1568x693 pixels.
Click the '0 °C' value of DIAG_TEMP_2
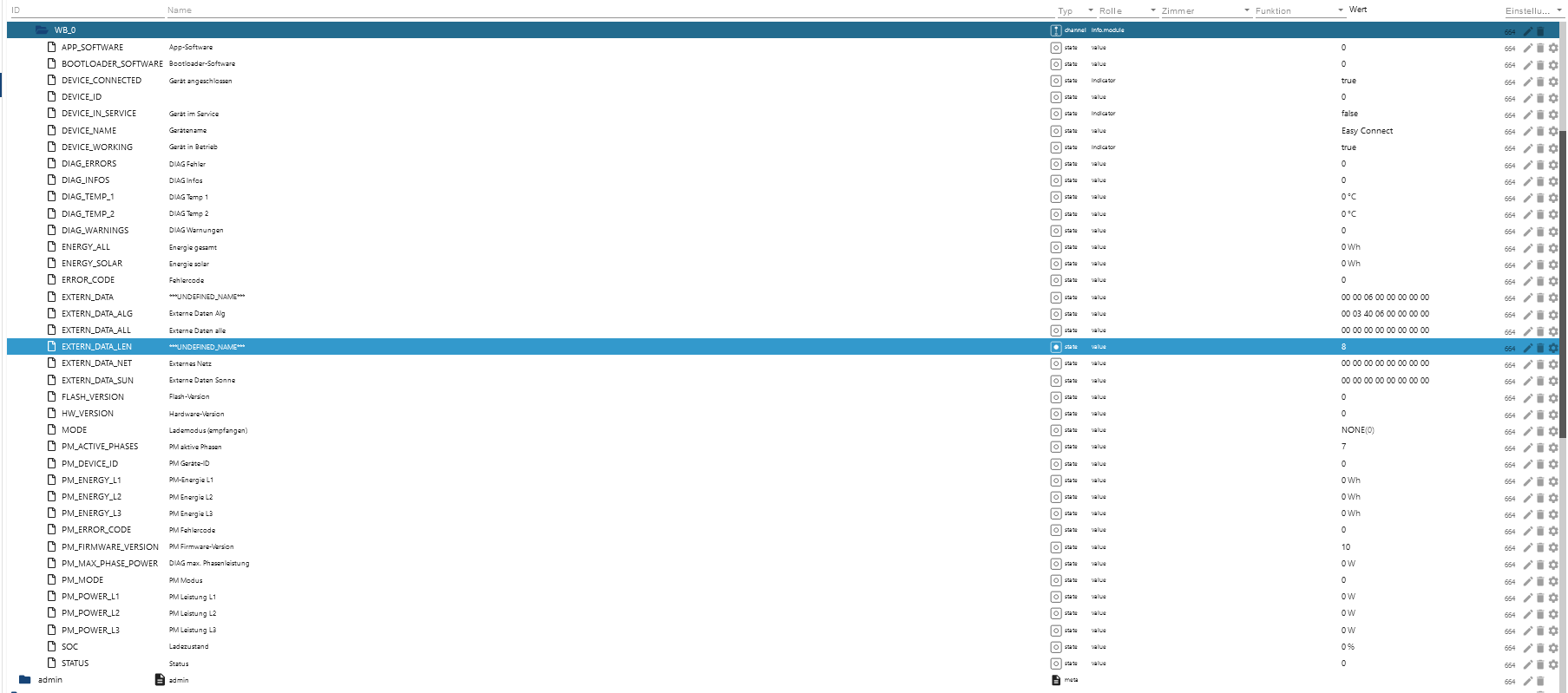(1348, 214)
